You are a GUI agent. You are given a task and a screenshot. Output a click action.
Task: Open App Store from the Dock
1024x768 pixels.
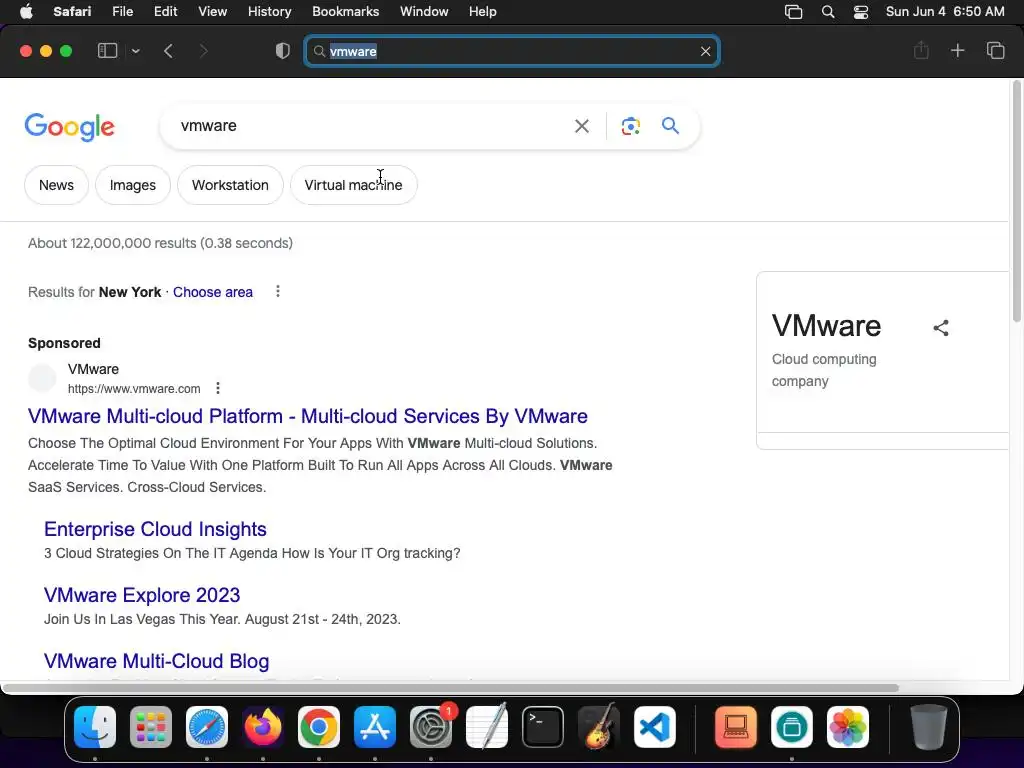tap(375, 727)
